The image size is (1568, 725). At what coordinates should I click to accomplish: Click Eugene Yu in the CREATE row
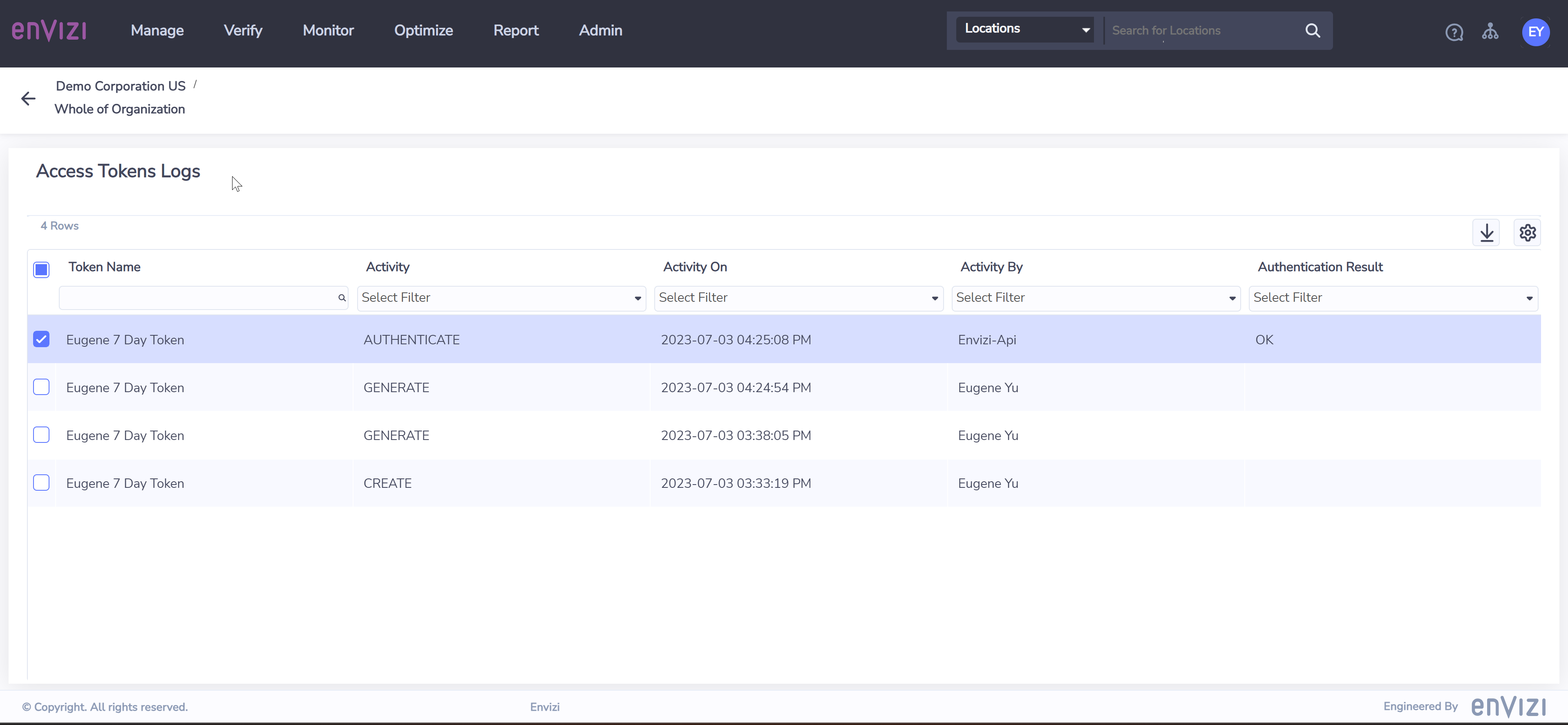[x=988, y=483]
